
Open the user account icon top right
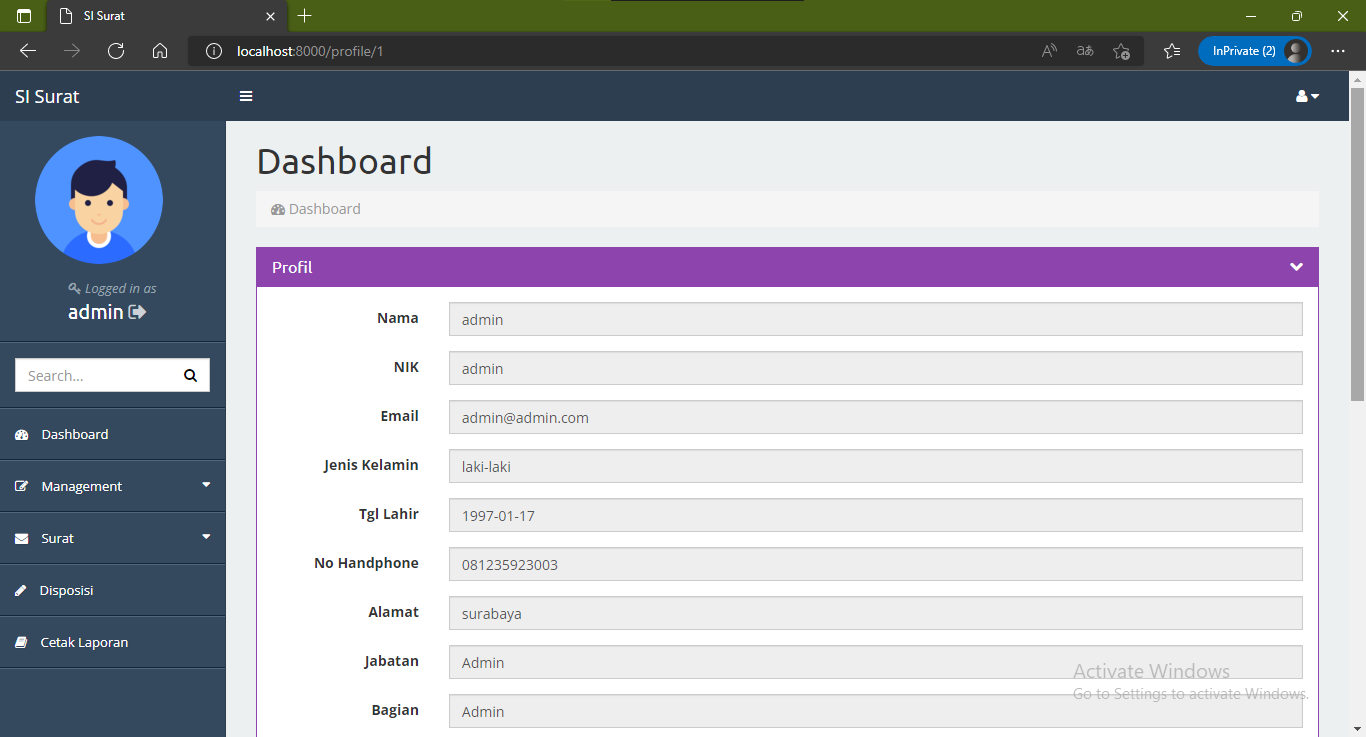tap(1303, 95)
